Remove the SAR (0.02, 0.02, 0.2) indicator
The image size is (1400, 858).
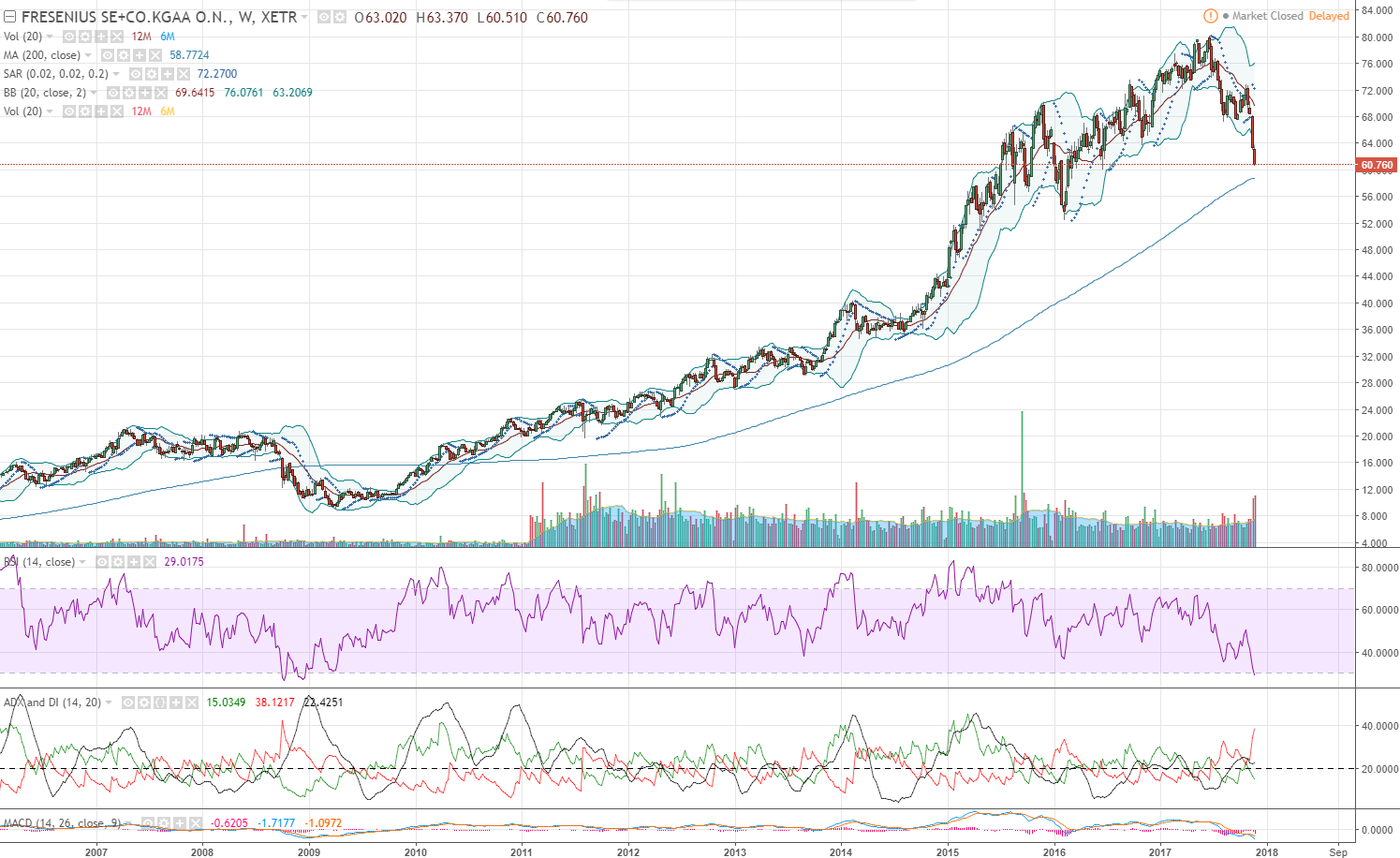pyautogui.click(x=183, y=74)
